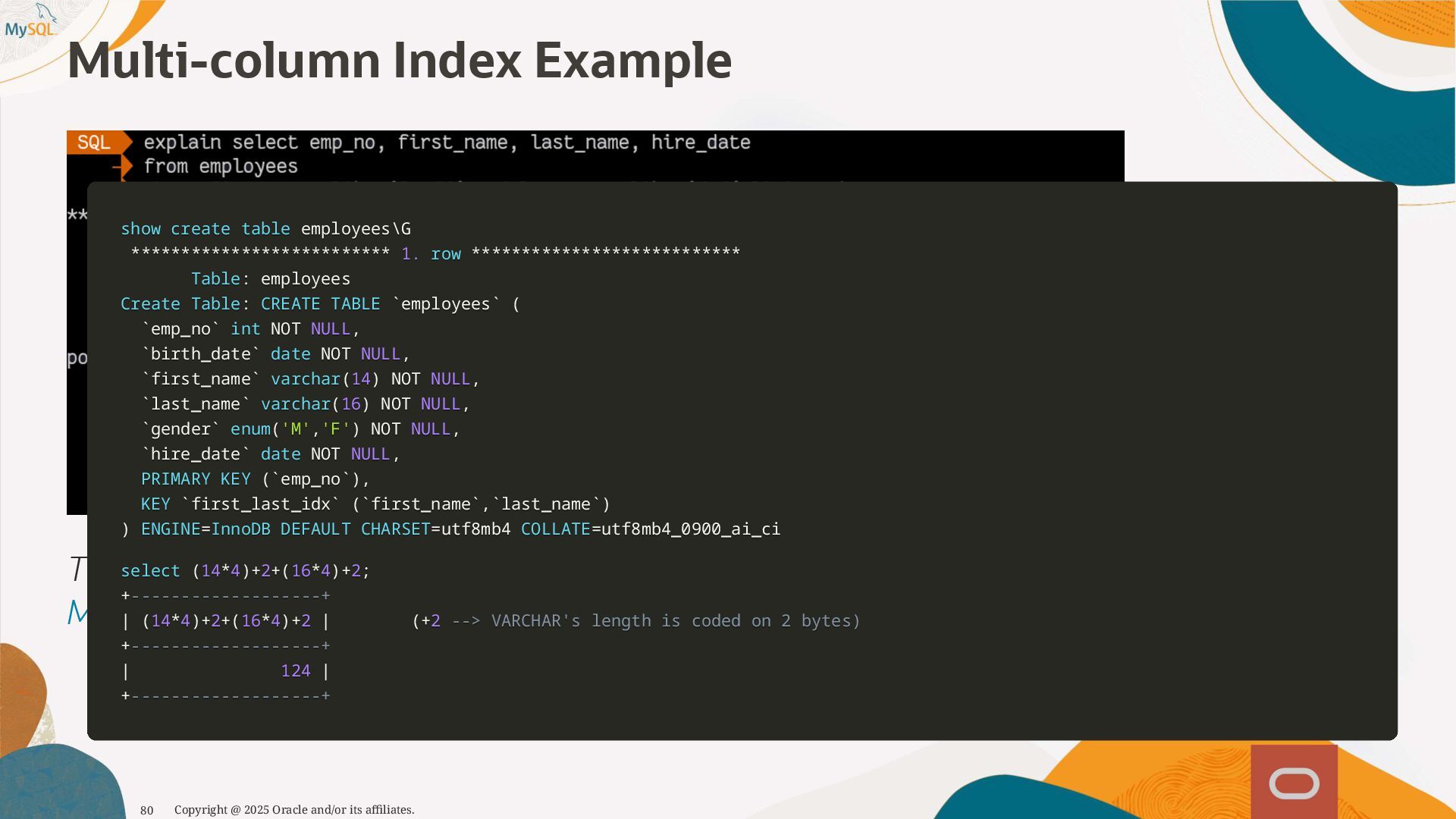
Task: Click the red Oracle logo icon
Action: 1294,783
